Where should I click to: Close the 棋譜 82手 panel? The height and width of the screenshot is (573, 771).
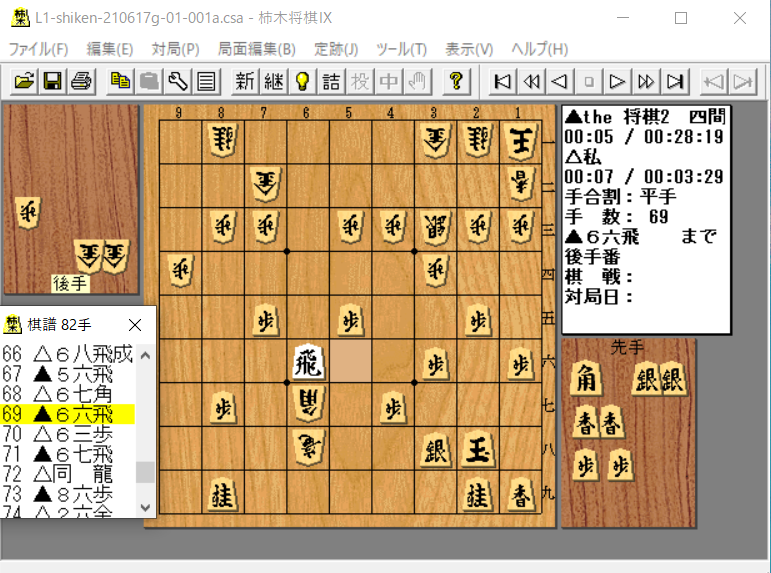pos(136,325)
